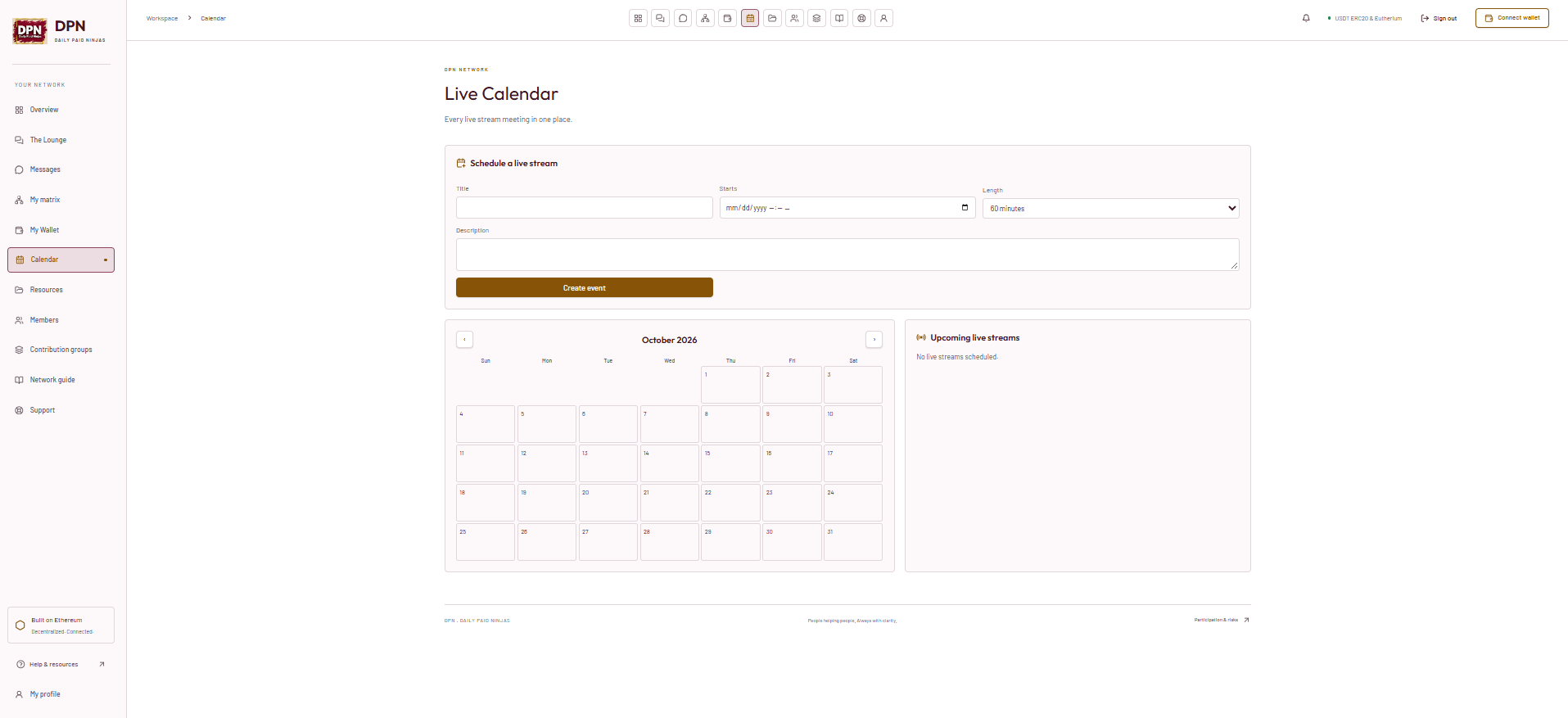Click the Connect wallet button
Image resolution: width=1568 pixels, height=718 pixels.
click(1512, 18)
